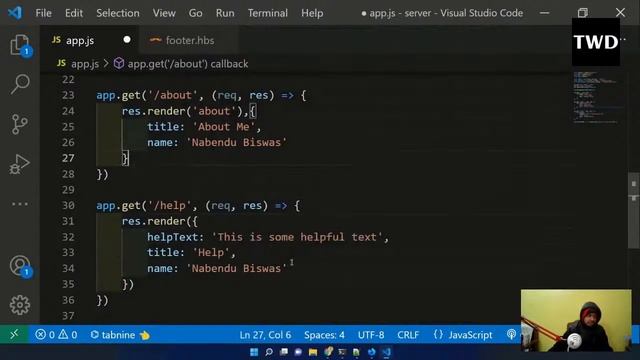The height and width of the screenshot is (360, 640).
Task: Change line endings via CRLF
Action: pos(408,335)
